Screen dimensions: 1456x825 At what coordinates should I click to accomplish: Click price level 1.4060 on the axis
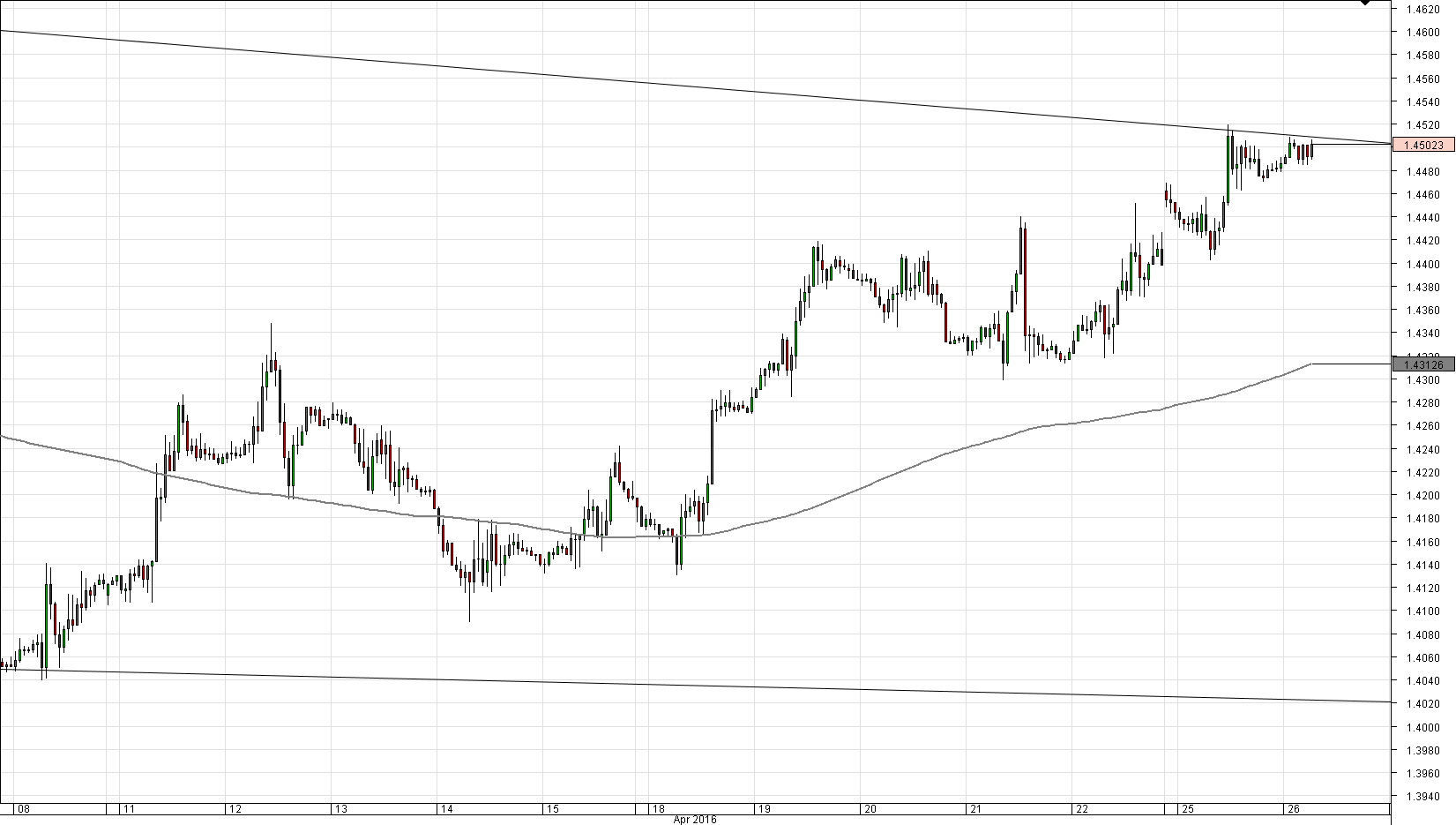1425,658
